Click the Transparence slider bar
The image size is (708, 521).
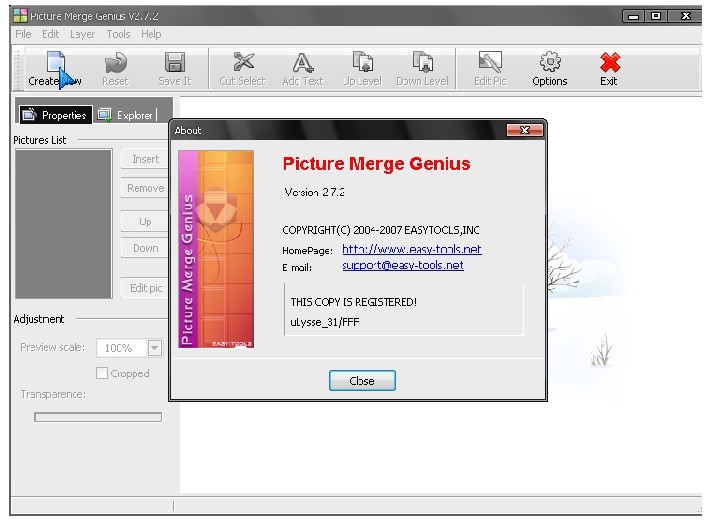98,417
